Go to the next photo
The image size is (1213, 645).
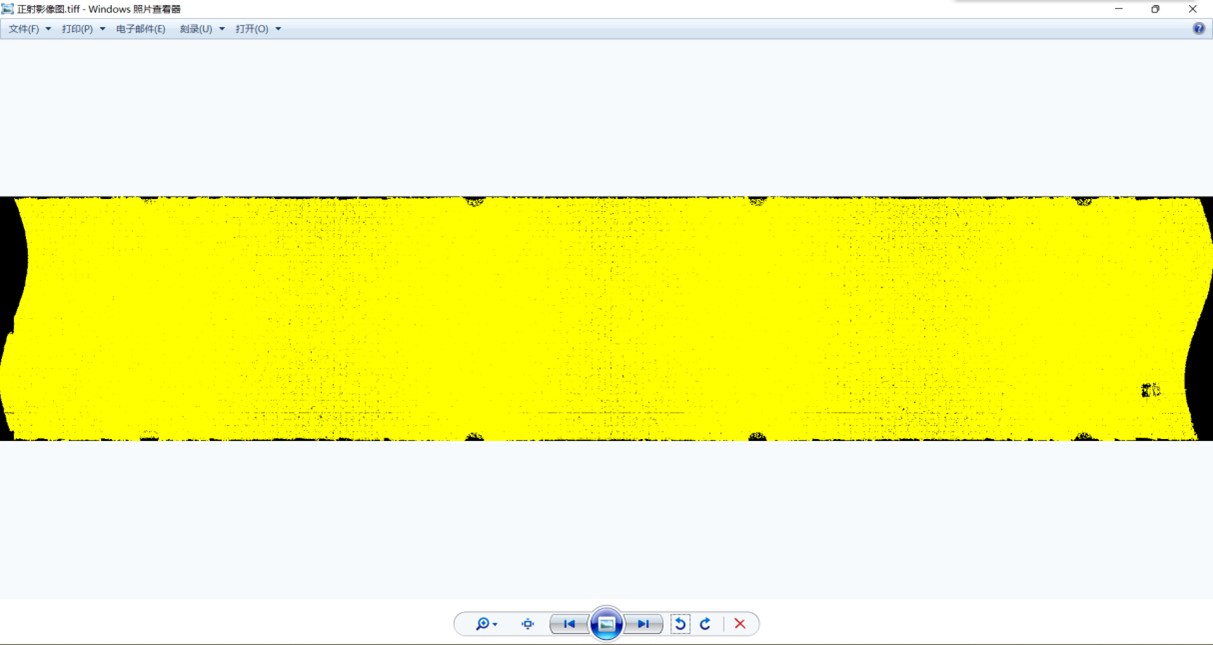pos(643,624)
